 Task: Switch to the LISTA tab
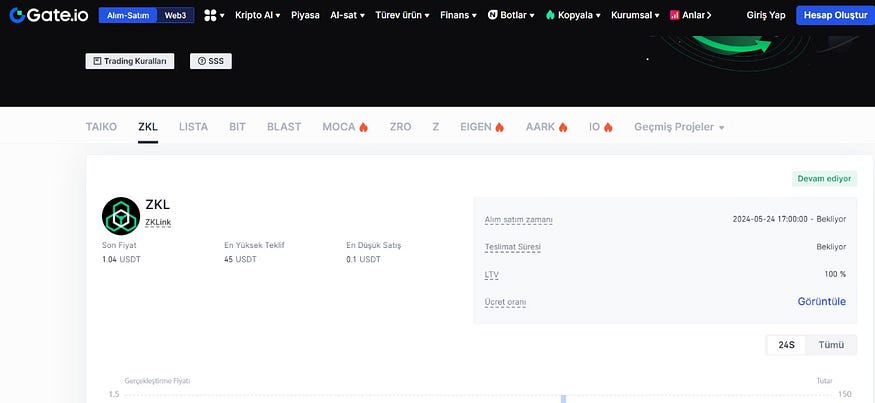pos(193,127)
